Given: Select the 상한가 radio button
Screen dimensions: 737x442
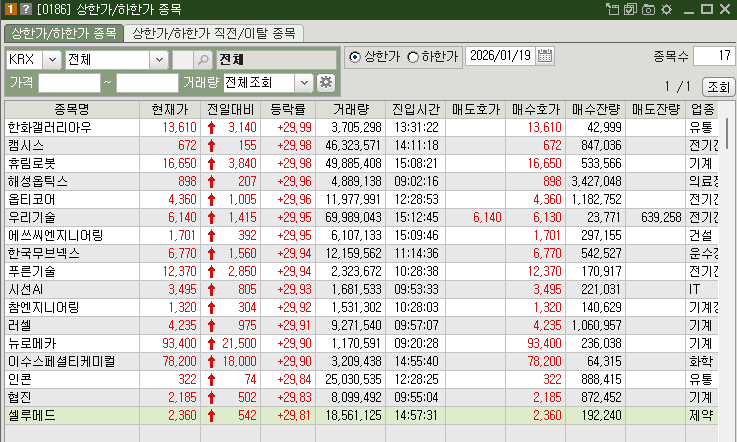Looking at the screenshot, I should pyautogui.click(x=355, y=57).
